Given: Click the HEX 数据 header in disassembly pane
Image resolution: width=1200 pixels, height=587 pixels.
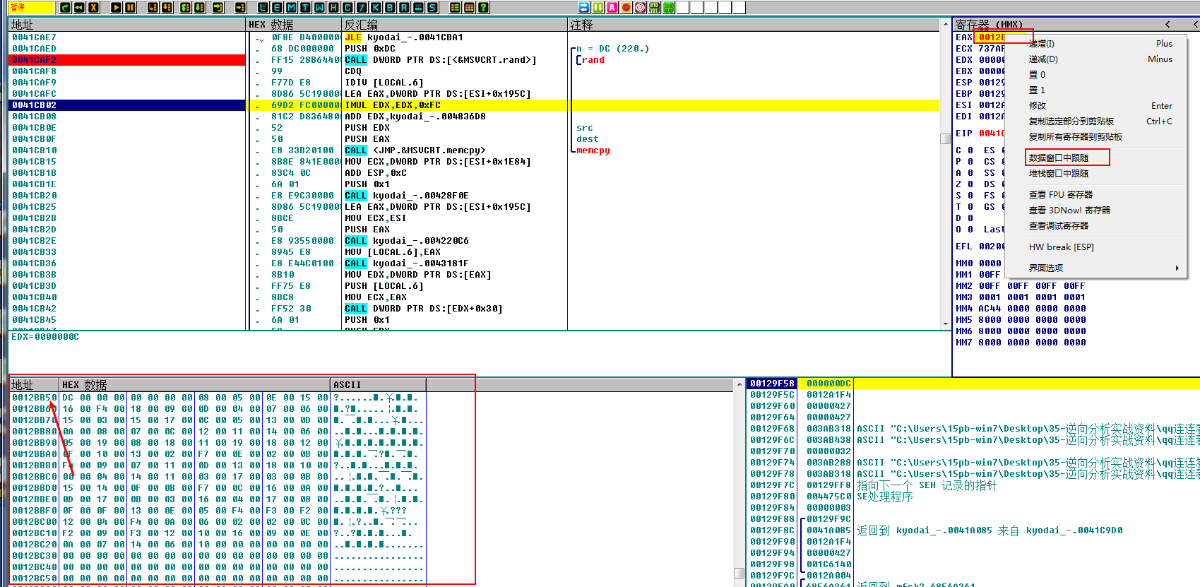Looking at the screenshot, I should click(293, 24).
